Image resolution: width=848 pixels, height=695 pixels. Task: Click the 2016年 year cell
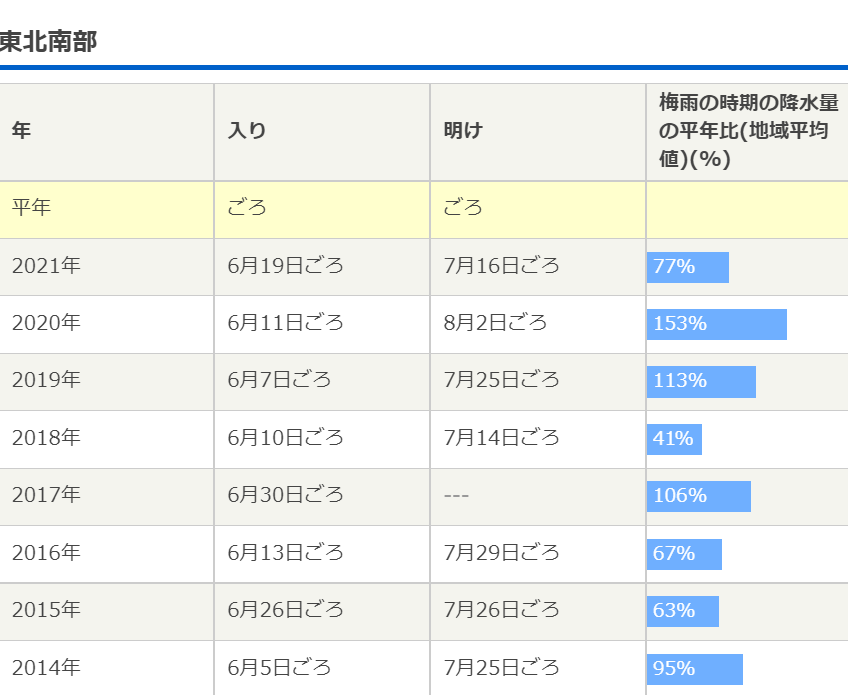47,553
